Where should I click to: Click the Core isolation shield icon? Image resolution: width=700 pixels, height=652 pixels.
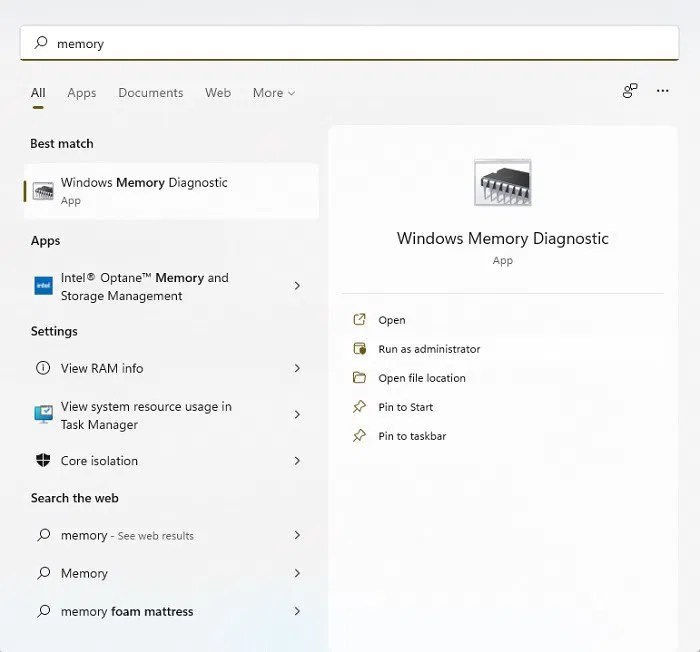pos(43,460)
